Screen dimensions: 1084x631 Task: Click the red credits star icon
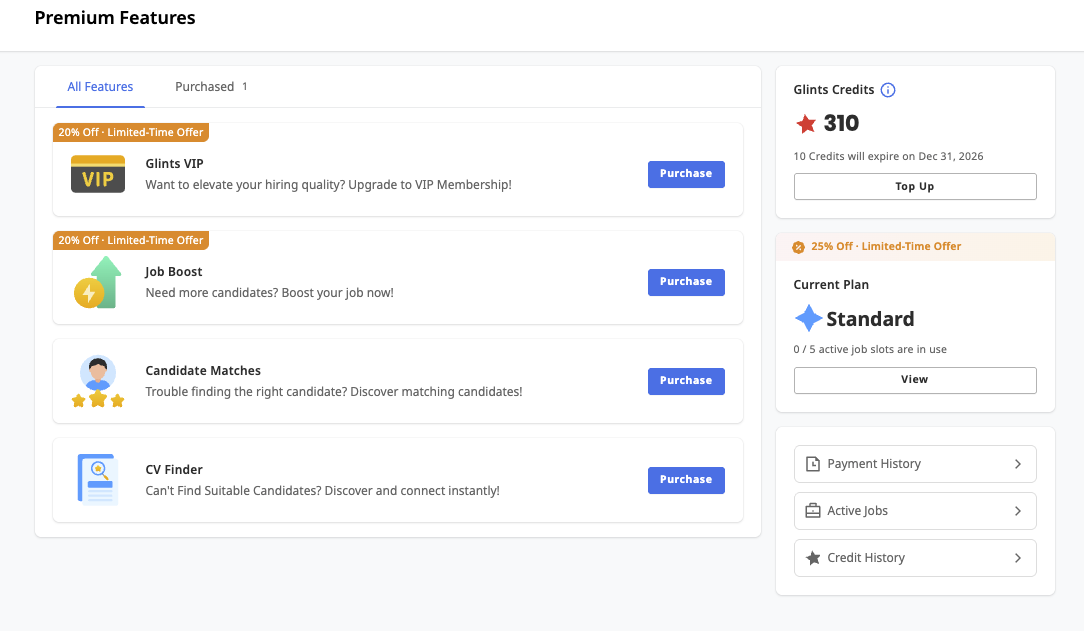806,124
